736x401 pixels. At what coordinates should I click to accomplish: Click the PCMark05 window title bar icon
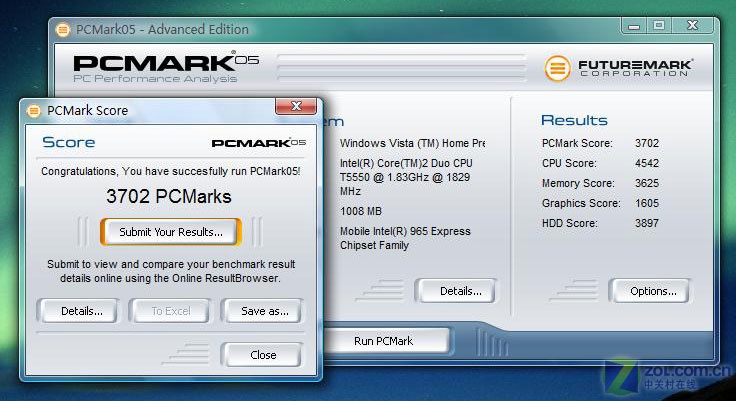coord(62,30)
